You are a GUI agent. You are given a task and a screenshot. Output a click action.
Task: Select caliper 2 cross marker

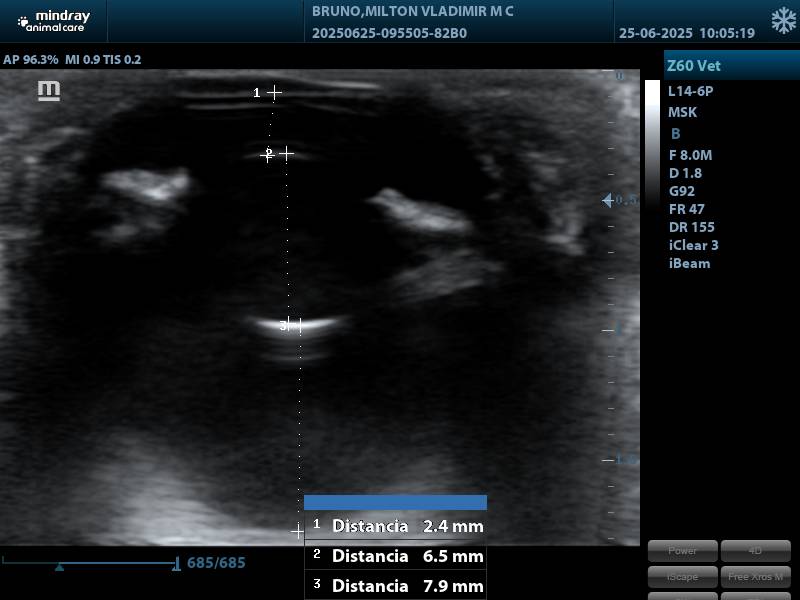coord(286,153)
